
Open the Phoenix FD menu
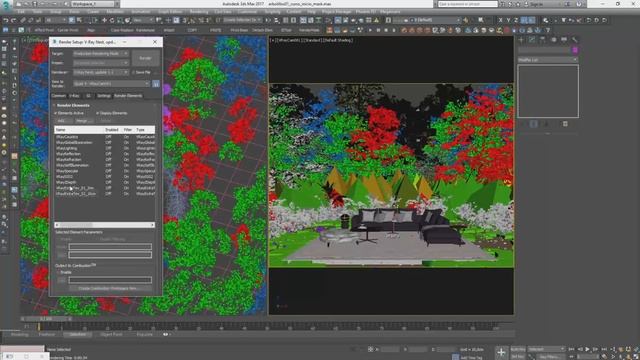(365, 12)
